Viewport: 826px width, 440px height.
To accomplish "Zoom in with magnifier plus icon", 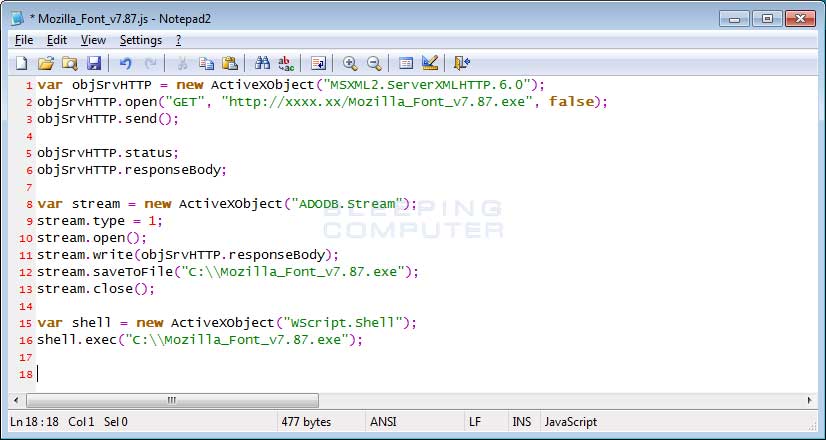I will [x=350, y=63].
